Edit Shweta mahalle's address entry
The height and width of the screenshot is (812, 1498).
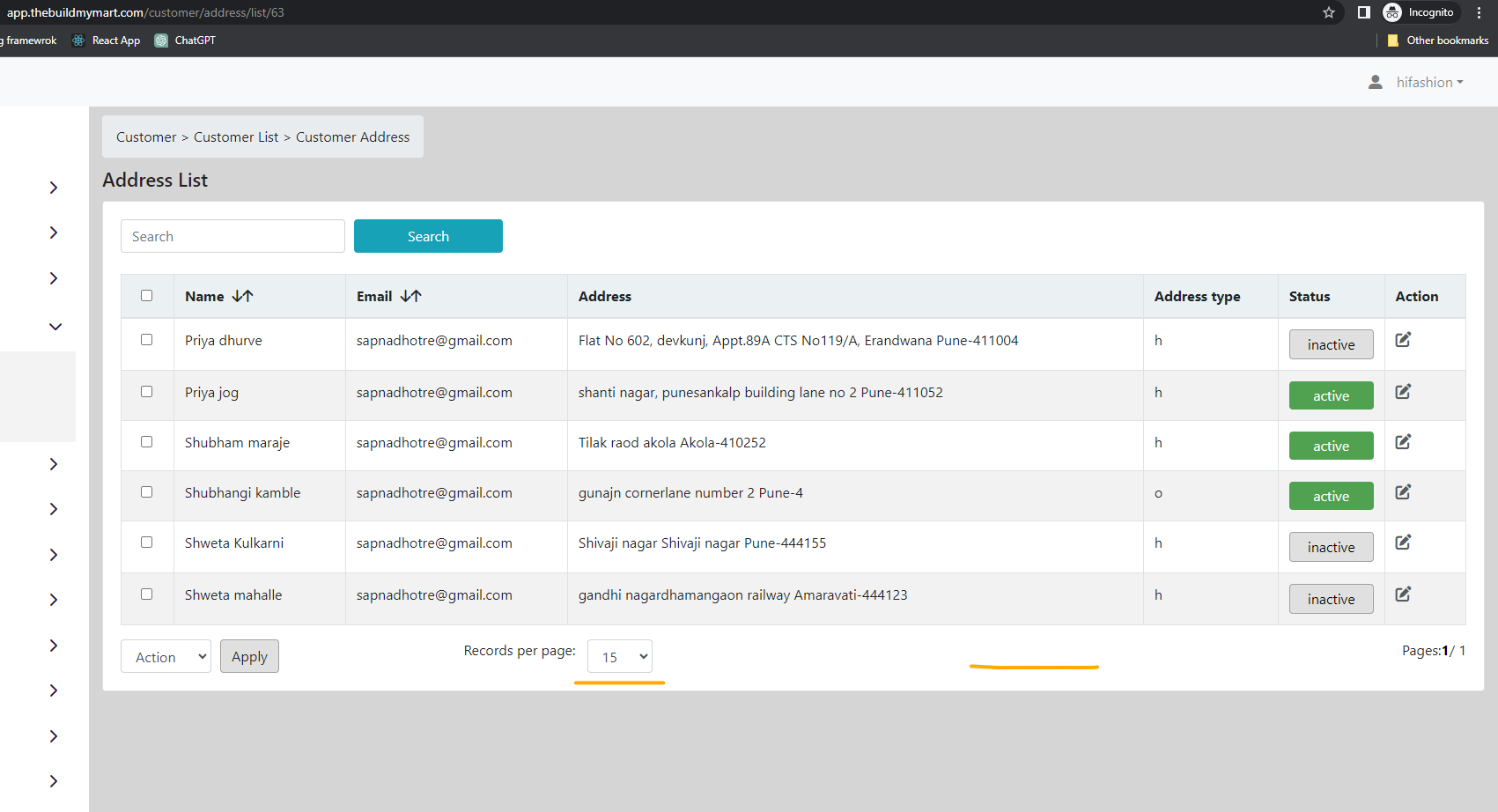(1403, 594)
